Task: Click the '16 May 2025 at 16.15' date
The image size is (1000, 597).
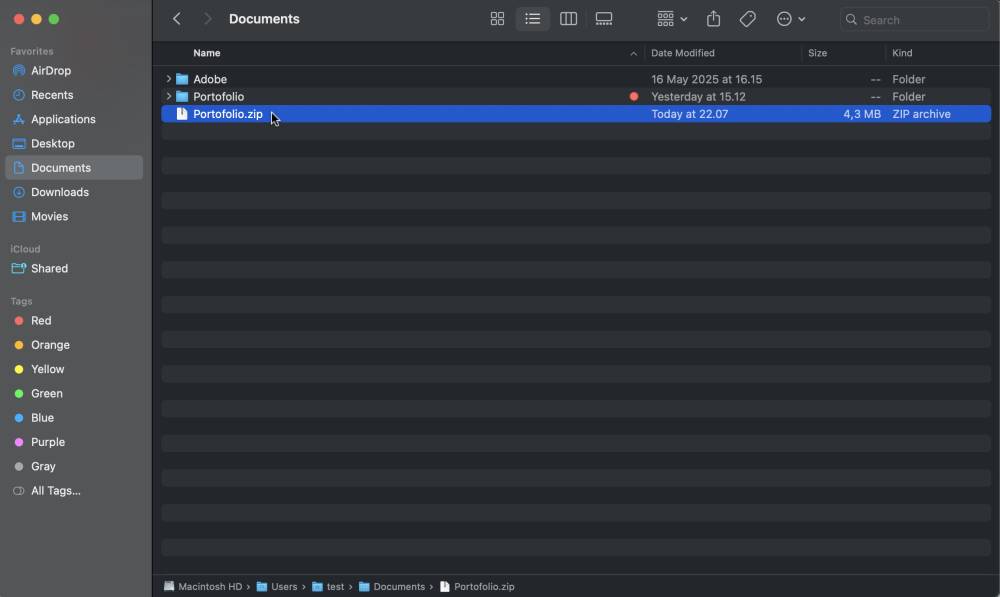Action: coord(706,79)
